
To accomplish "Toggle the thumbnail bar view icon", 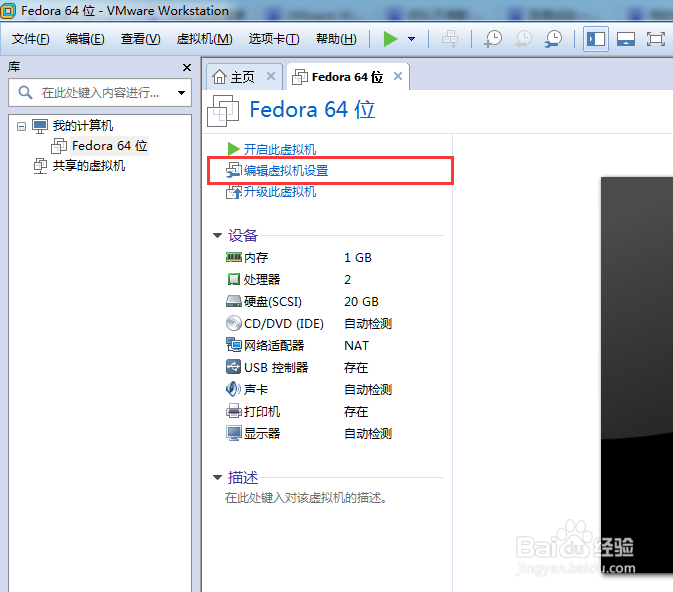I will pyautogui.click(x=626, y=39).
